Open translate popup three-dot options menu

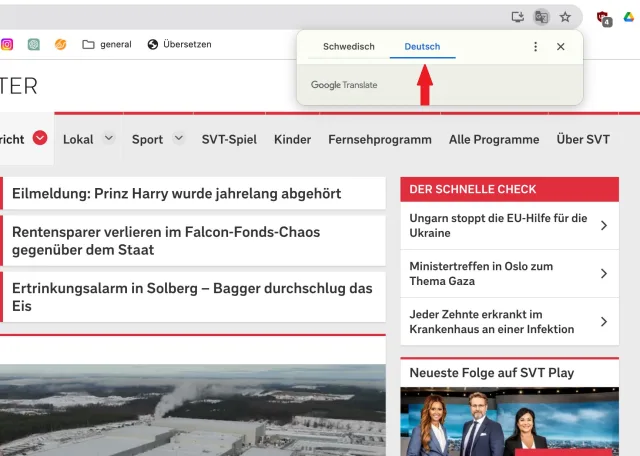coord(536,47)
